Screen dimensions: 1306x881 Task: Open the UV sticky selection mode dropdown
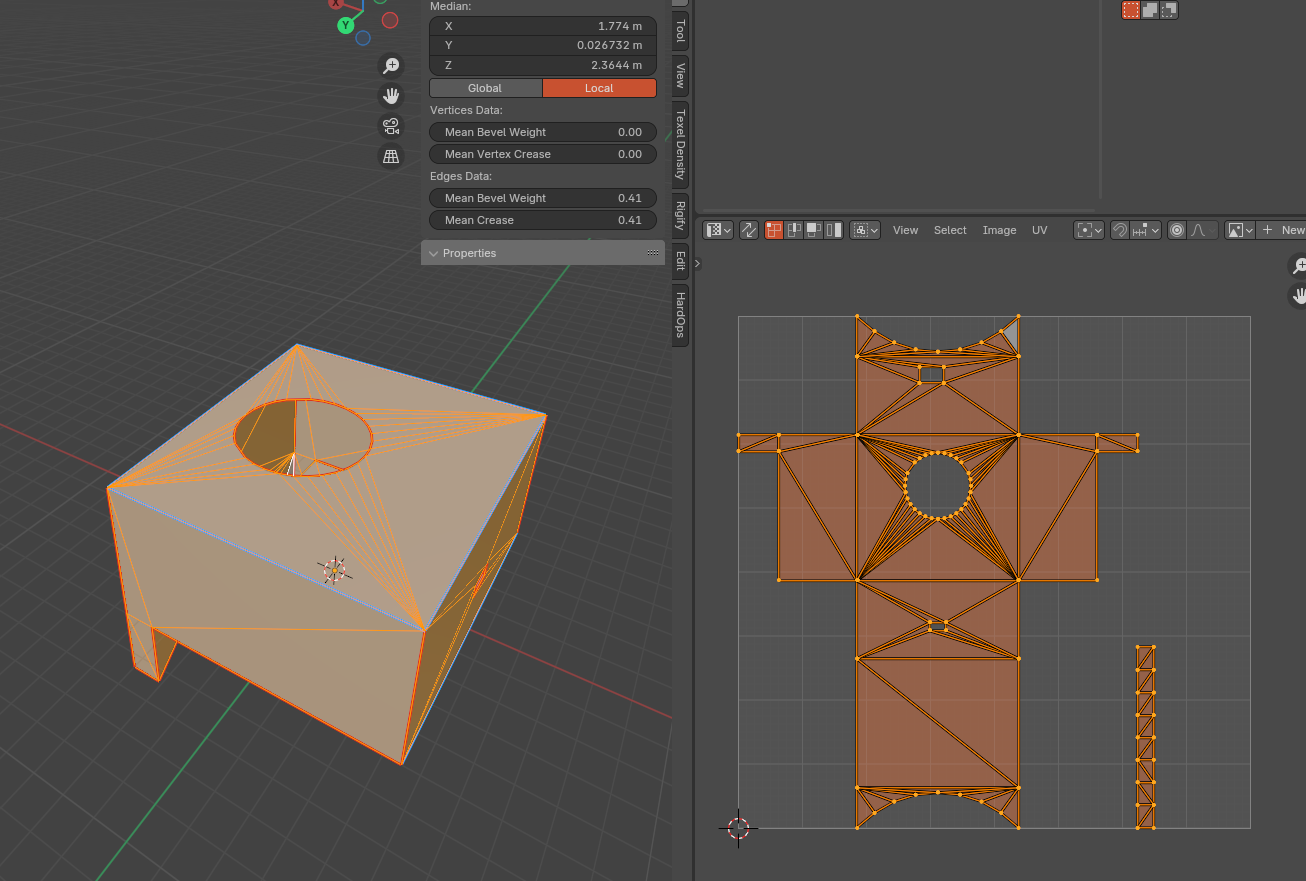click(x=865, y=230)
